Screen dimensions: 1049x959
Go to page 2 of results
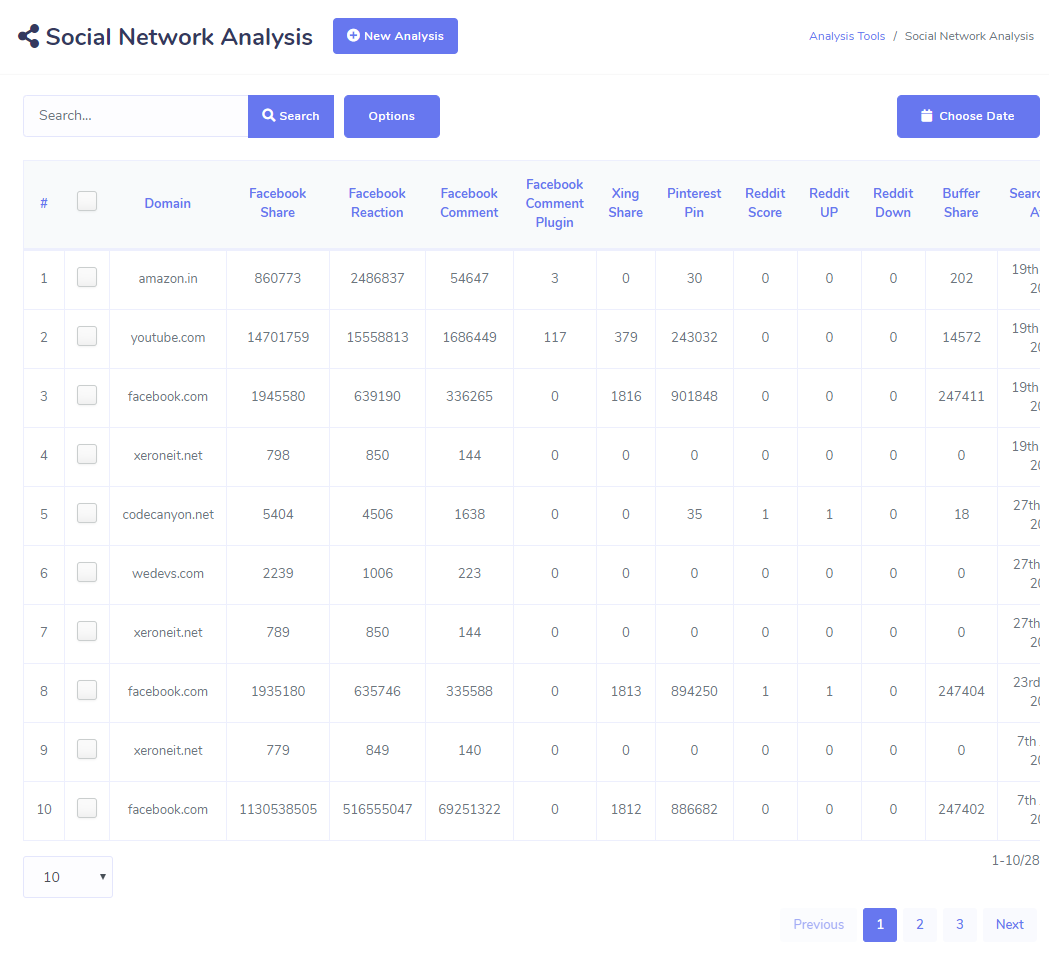point(919,925)
